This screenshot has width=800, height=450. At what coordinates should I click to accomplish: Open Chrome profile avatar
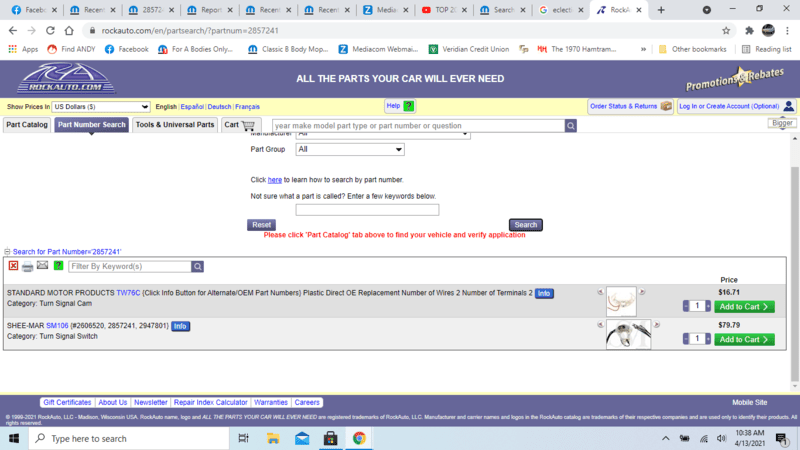point(768,31)
